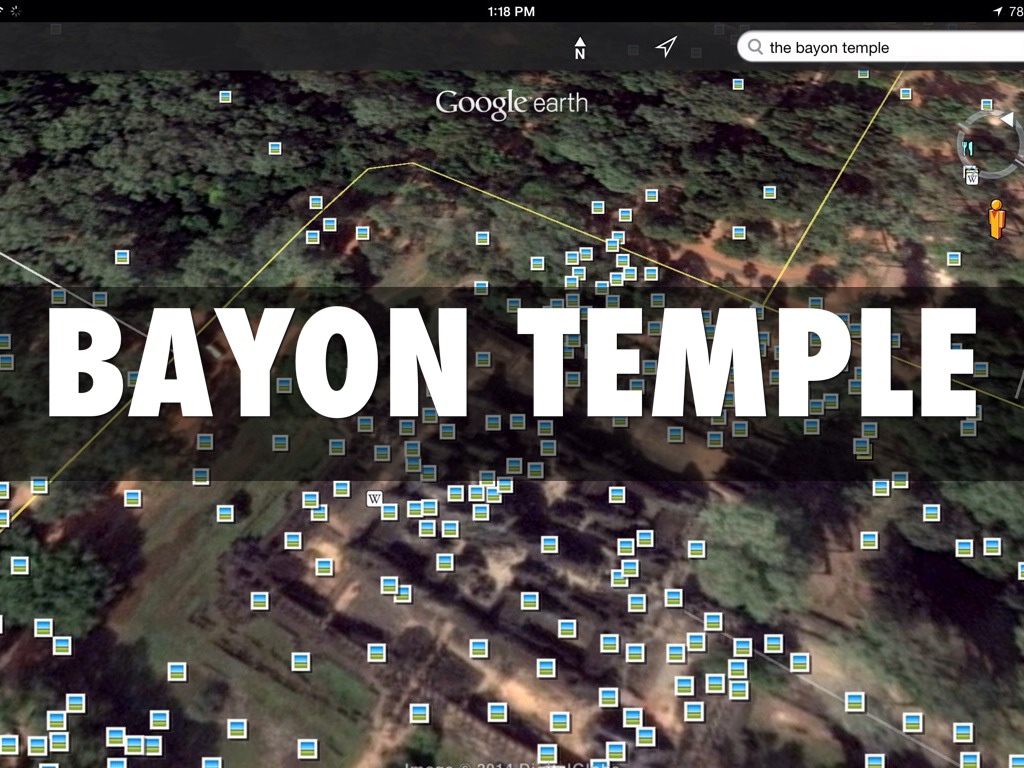Open photo marker below-left of Google earth logo

tap(275, 149)
